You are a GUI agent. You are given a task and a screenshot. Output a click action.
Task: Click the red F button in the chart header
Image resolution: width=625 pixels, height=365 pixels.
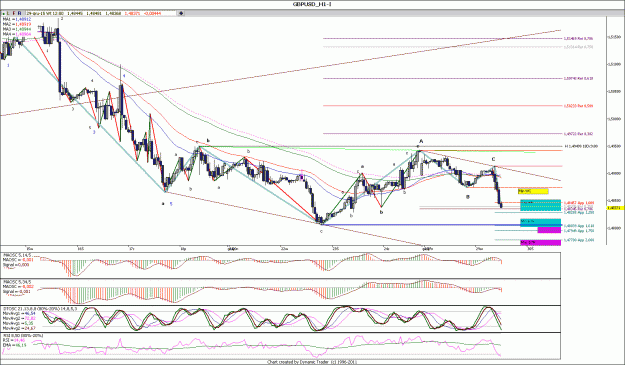point(14,13)
